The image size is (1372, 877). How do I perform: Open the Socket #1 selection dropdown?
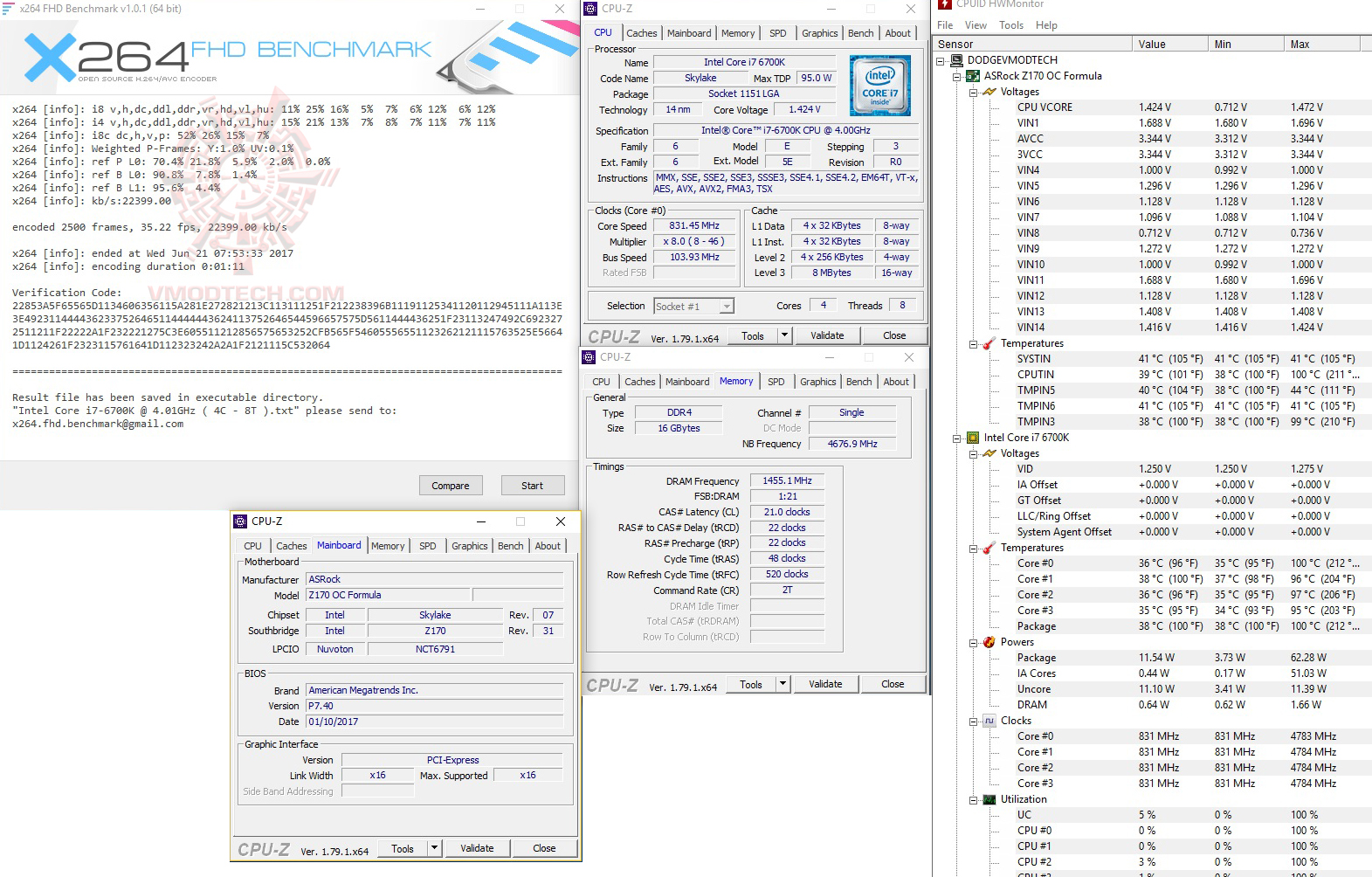coord(727,307)
